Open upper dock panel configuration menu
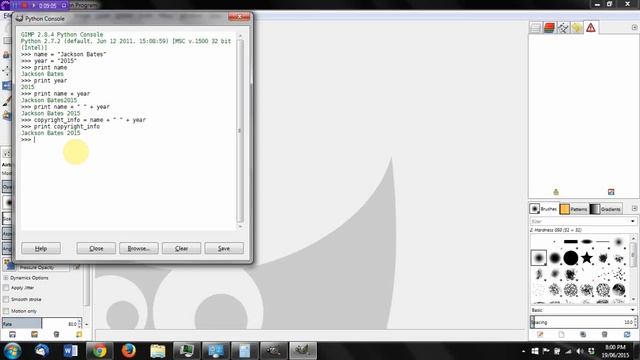 pyautogui.click(x=634, y=27)
